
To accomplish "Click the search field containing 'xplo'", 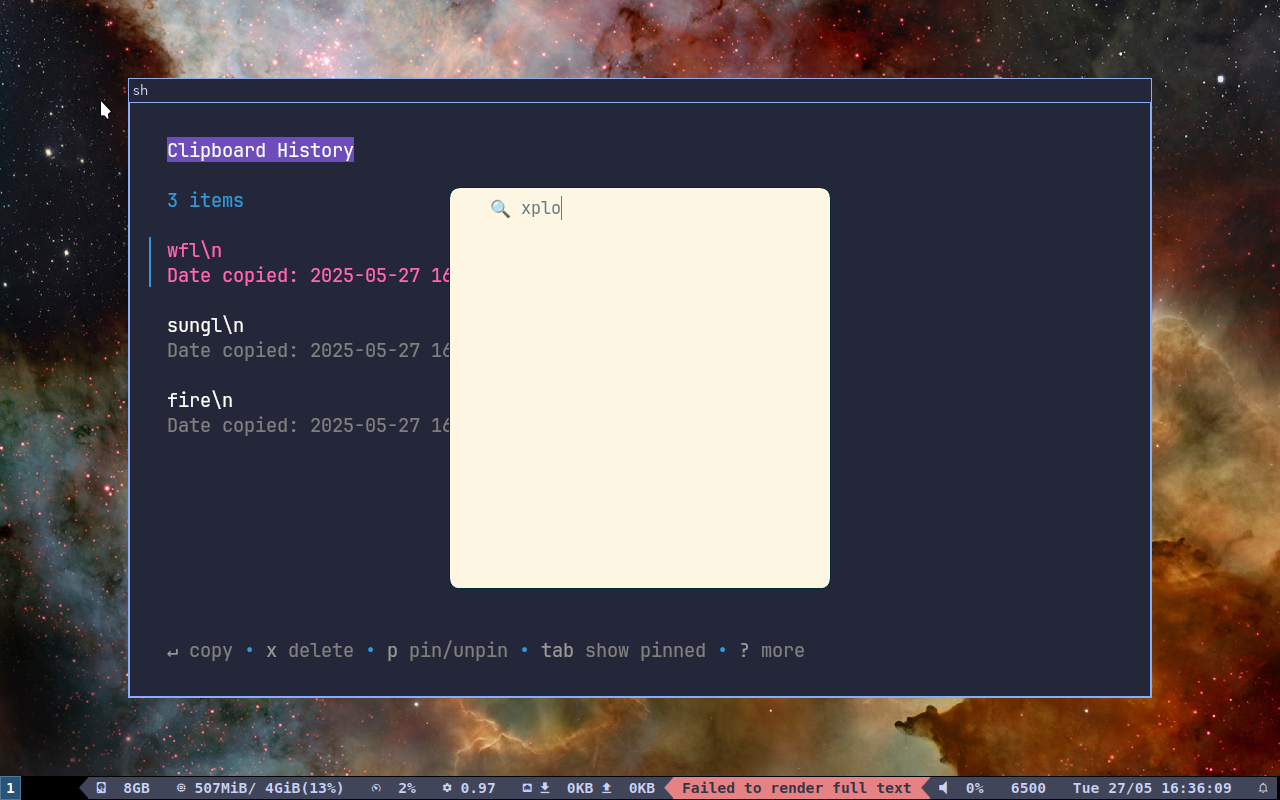I will [x=640, y=208].
